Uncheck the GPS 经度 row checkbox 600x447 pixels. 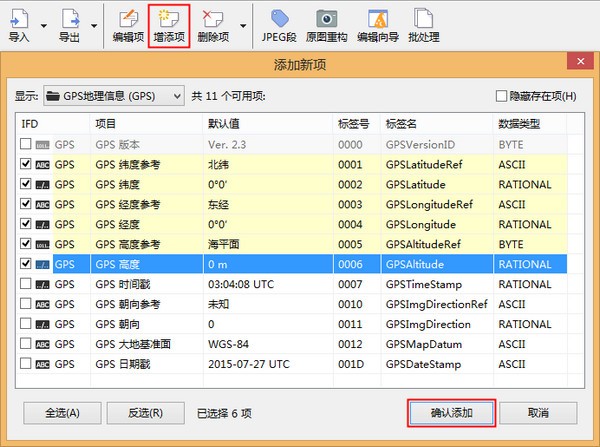pos(26,224)
